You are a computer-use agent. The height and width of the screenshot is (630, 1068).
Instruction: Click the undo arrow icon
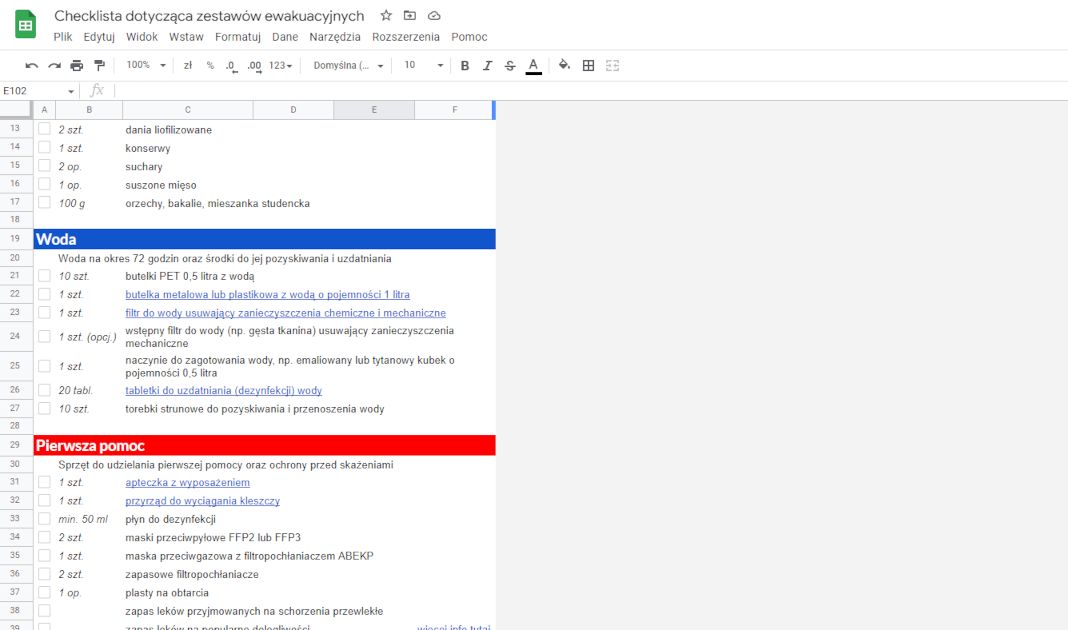[32, 66]
